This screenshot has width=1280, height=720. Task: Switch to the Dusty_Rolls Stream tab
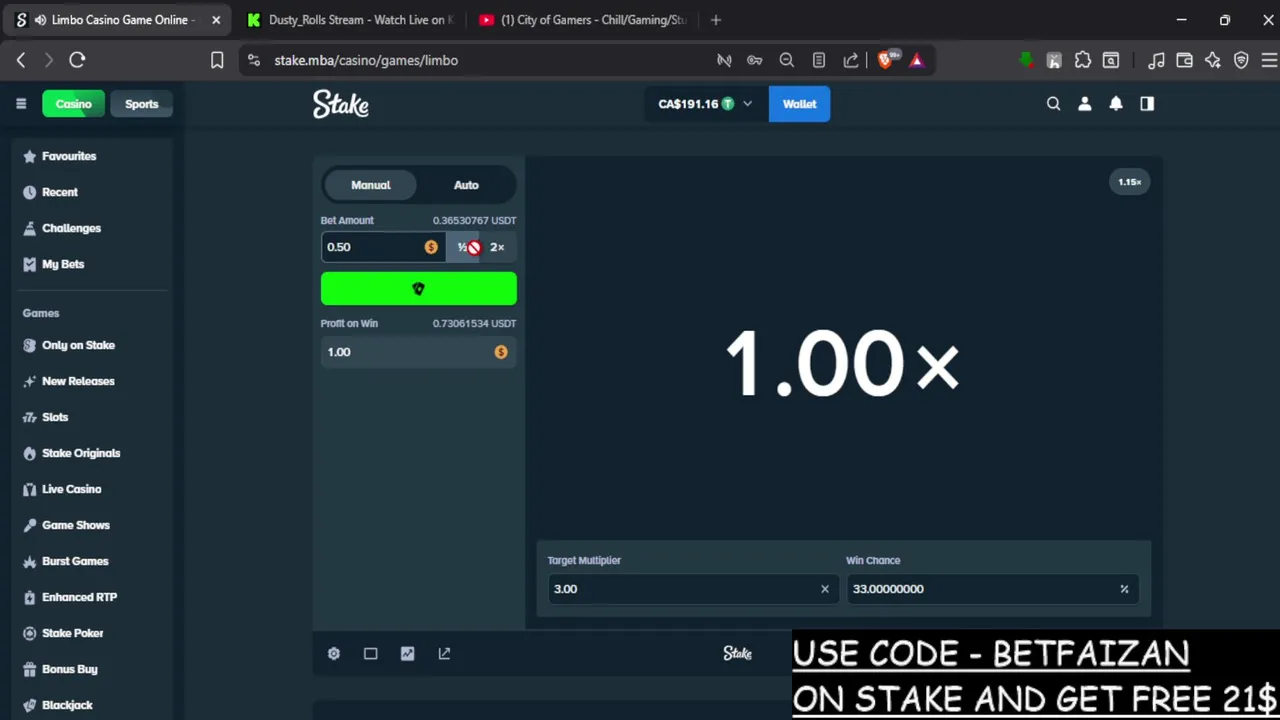[350, 20]
